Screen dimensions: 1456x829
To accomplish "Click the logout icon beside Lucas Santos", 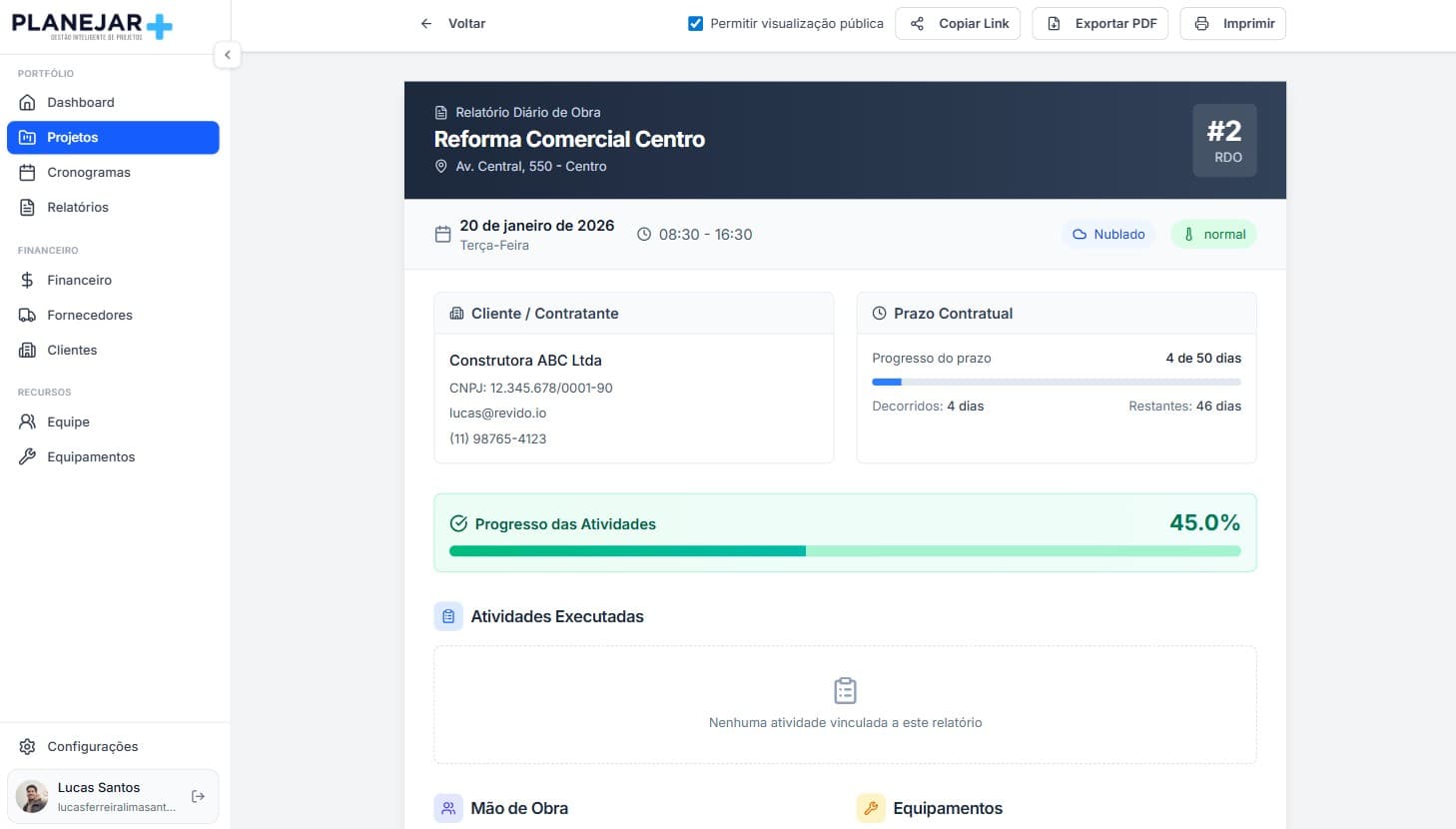I will point(198,796).
